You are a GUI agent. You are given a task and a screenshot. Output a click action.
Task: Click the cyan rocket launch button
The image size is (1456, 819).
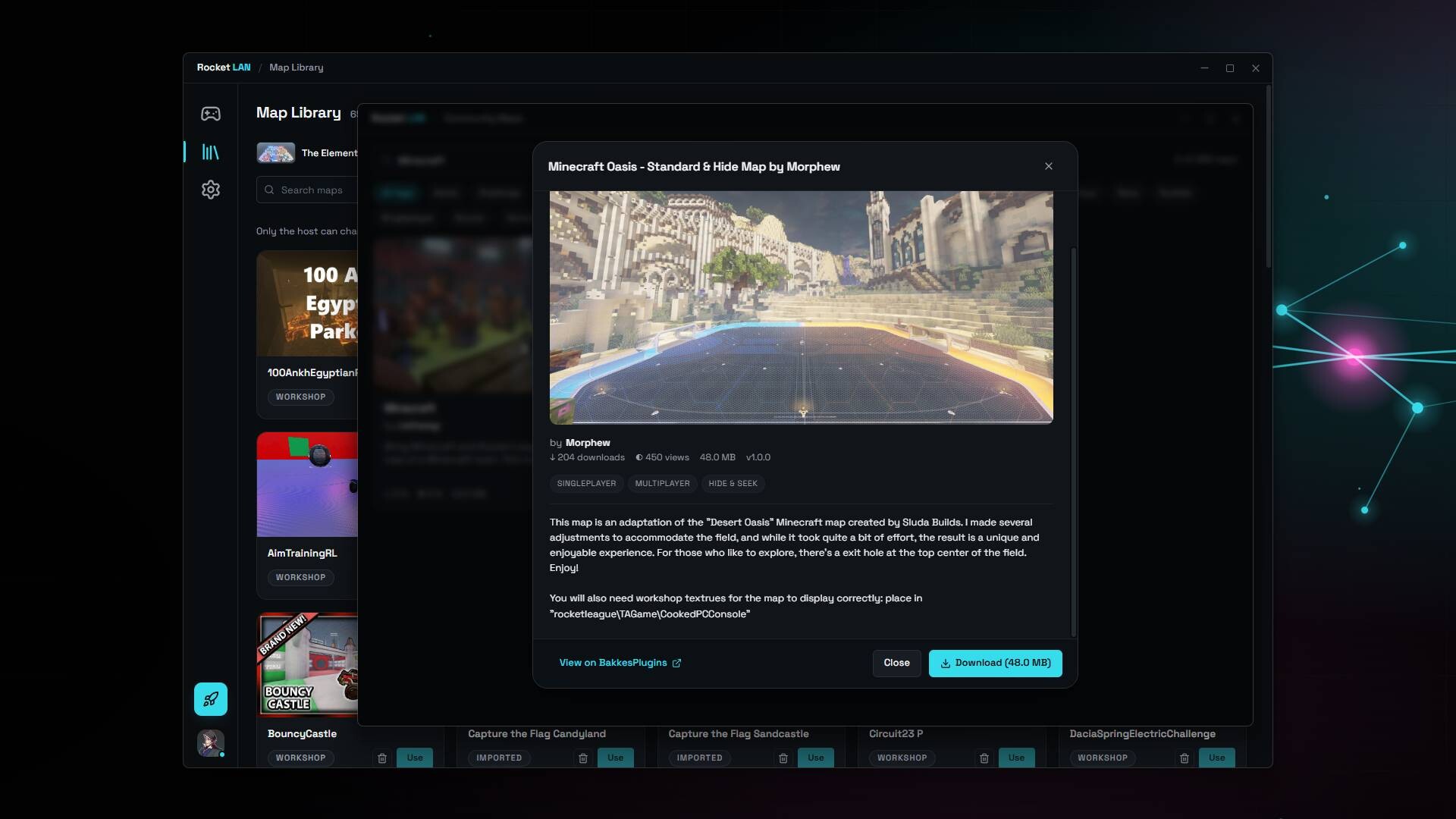211,699
